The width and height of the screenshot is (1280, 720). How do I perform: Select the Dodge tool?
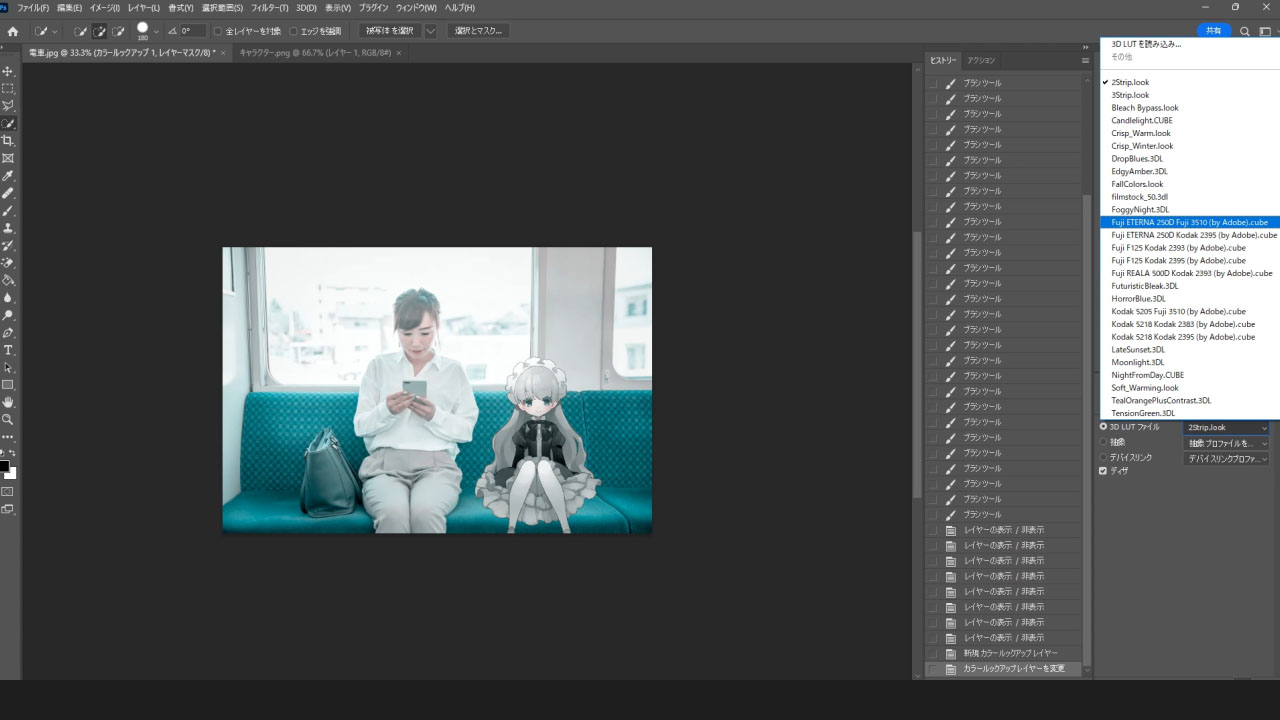pyautogui.click(x=8, y=315)
